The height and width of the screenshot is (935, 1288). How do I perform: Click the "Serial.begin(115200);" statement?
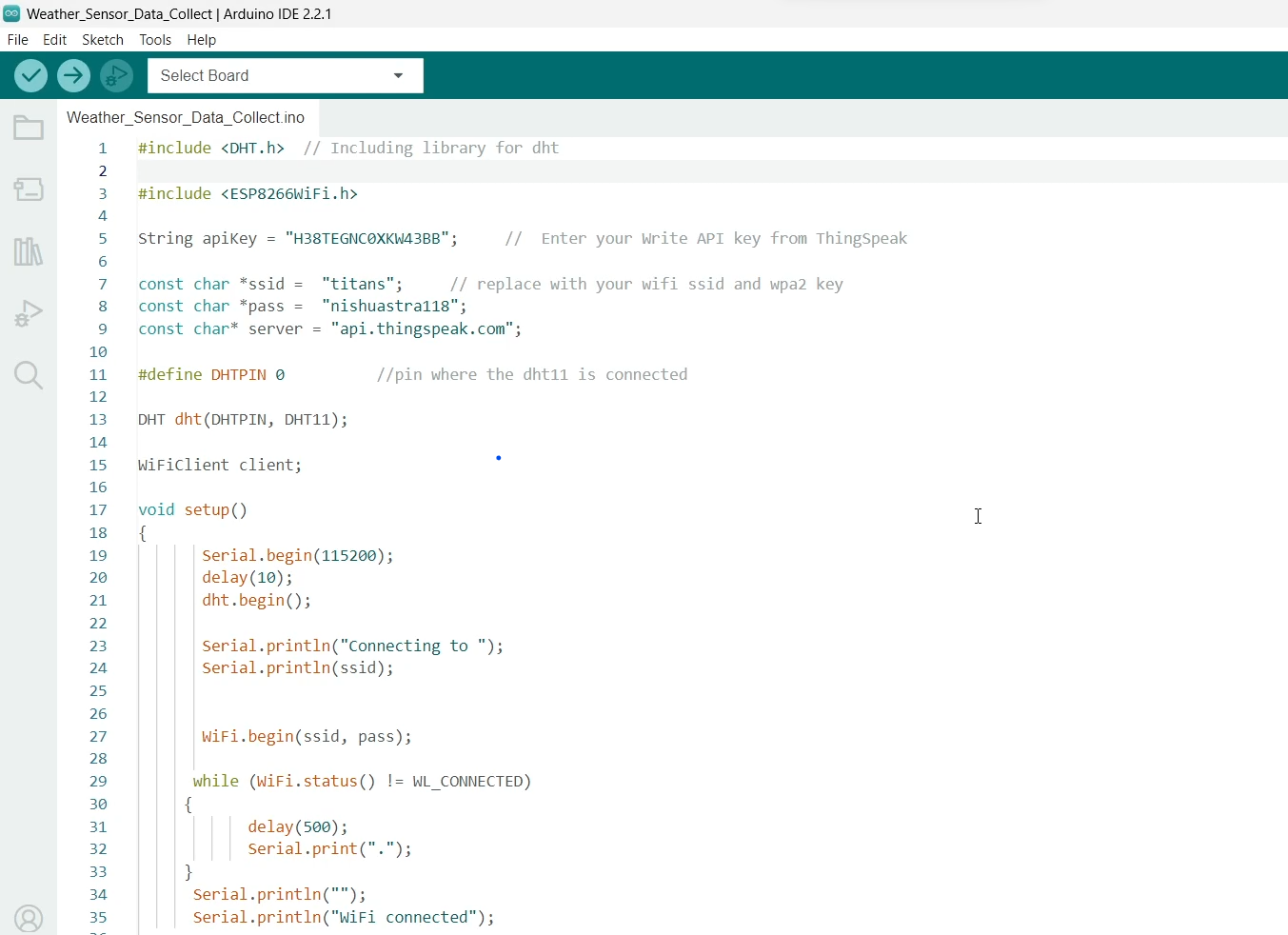coord(298,556)
